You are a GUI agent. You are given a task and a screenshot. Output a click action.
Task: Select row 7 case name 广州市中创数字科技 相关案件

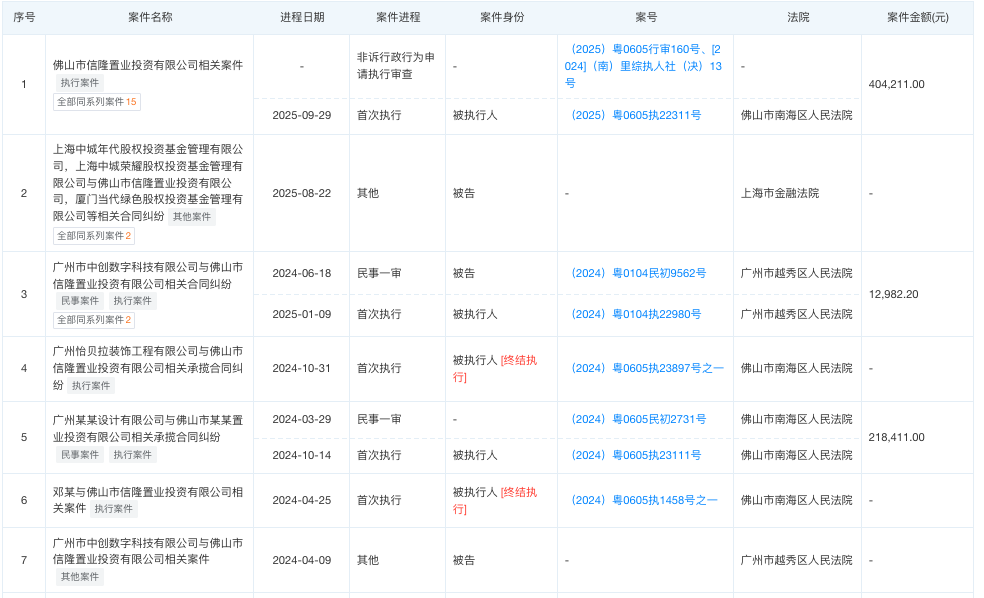[x=148, y=551]
